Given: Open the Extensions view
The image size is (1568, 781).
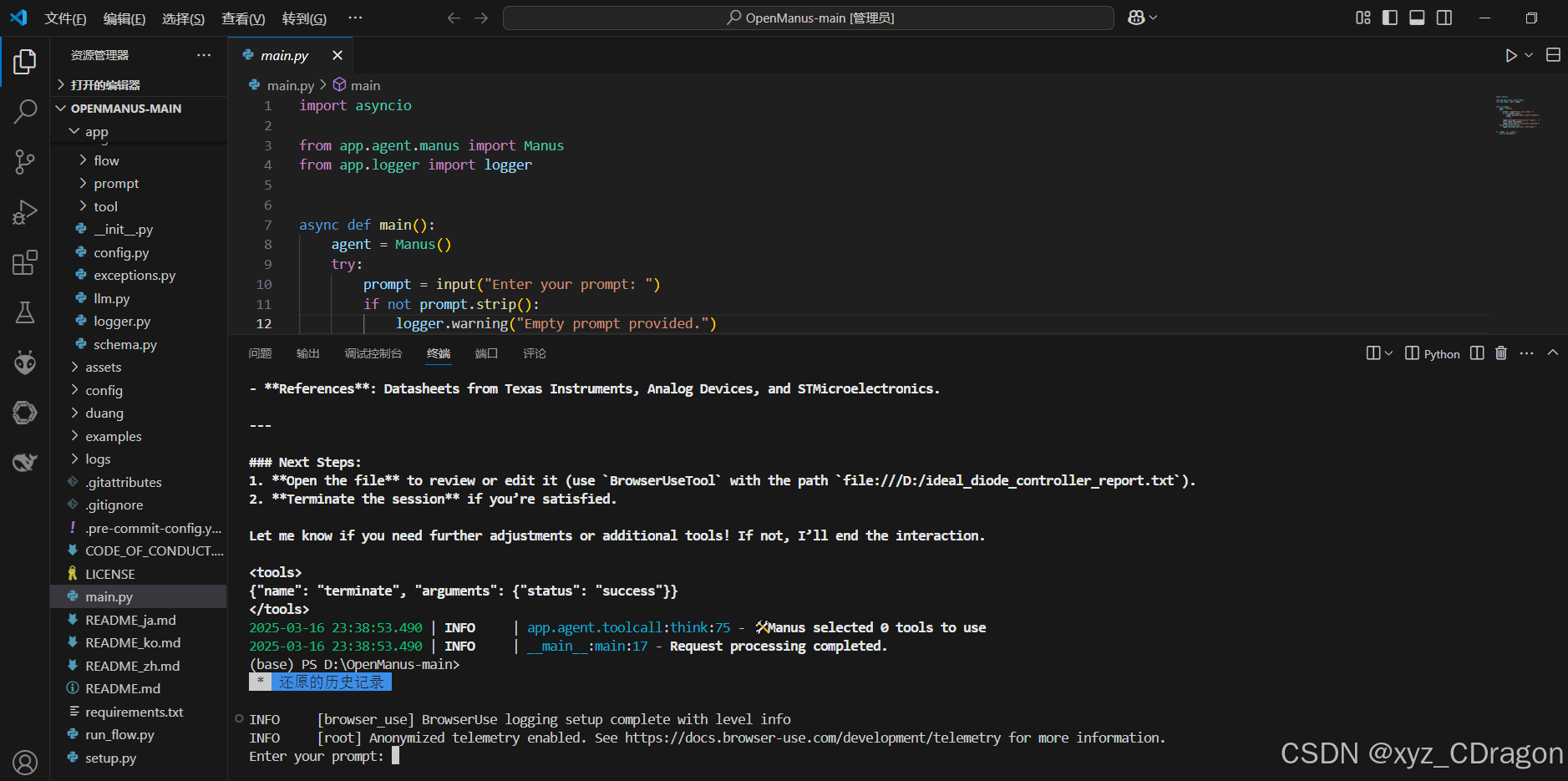Looking at the screenshot, I should tap(25, 262).
